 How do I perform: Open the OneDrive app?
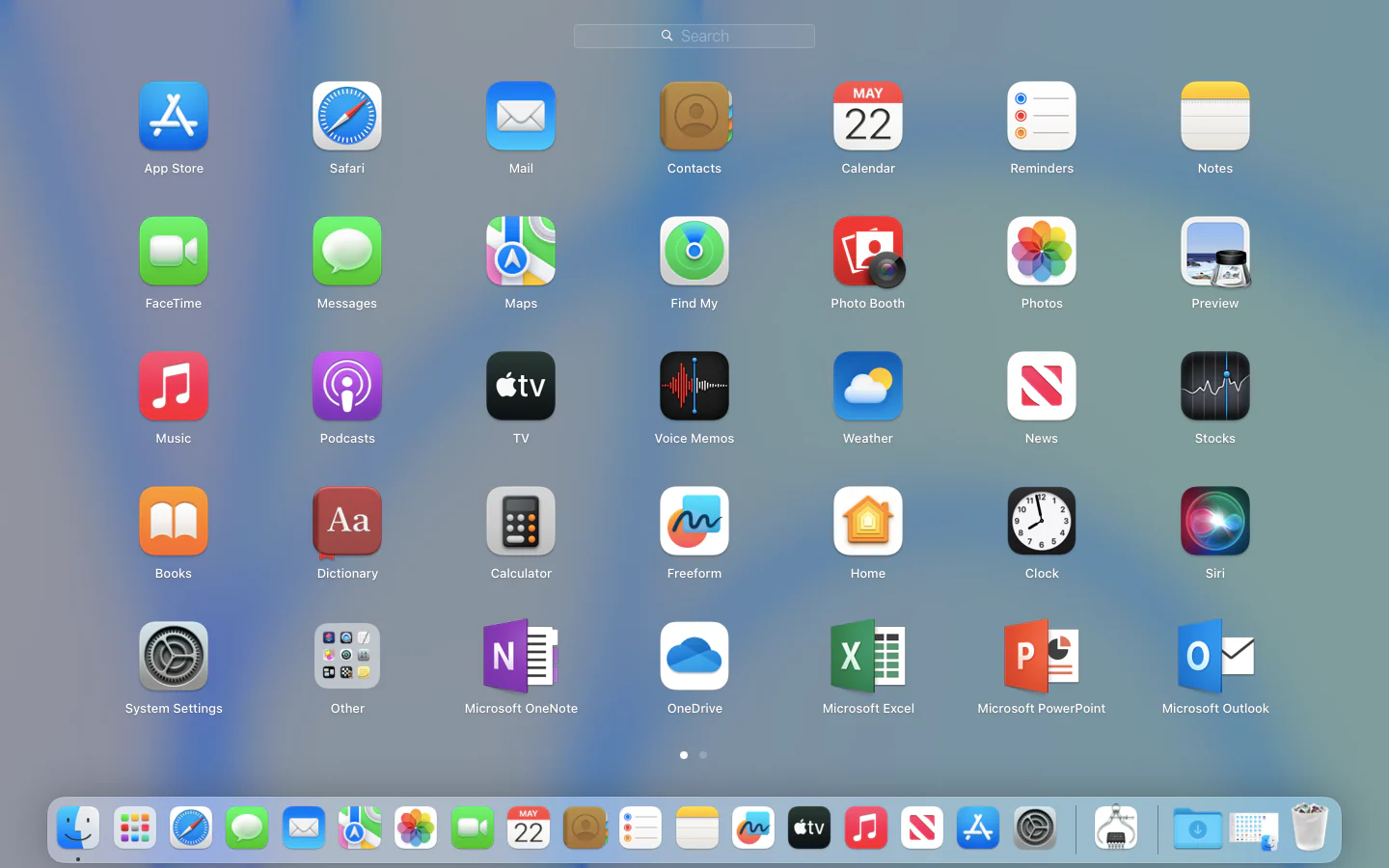[694, 657]
